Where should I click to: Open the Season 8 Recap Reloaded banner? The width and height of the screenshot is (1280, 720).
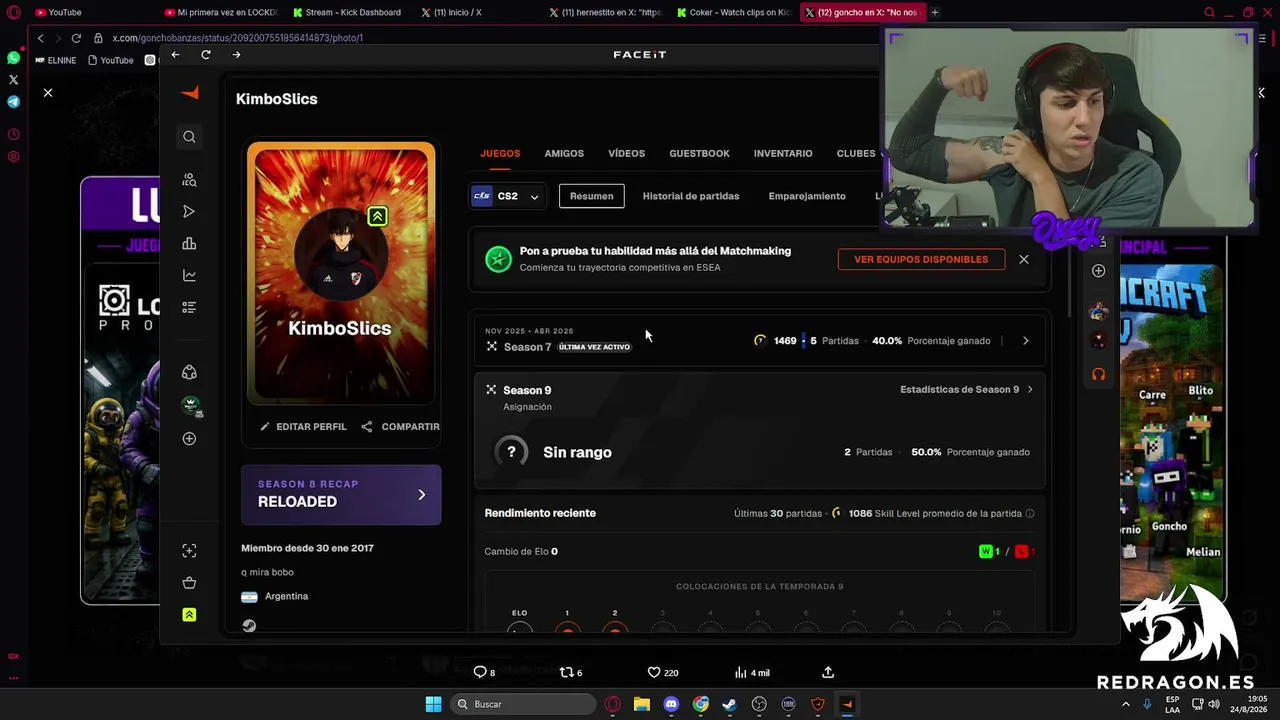pyautogui.click(x=341, y=495)
